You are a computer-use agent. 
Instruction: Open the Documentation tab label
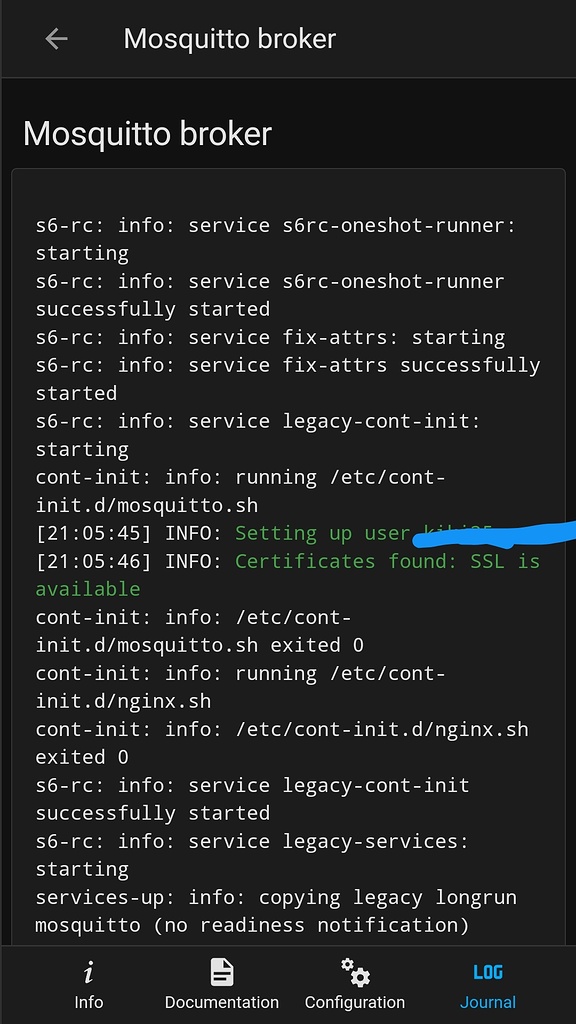coord(221,1002)
